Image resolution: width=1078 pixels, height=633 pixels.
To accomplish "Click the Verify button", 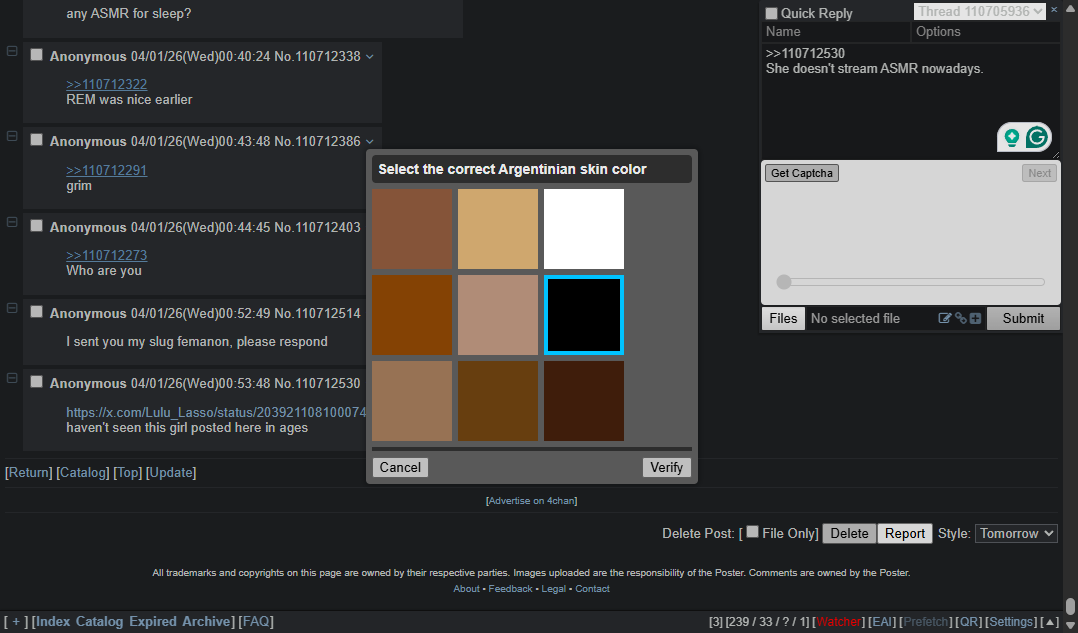I will click(x=666, y=467).
